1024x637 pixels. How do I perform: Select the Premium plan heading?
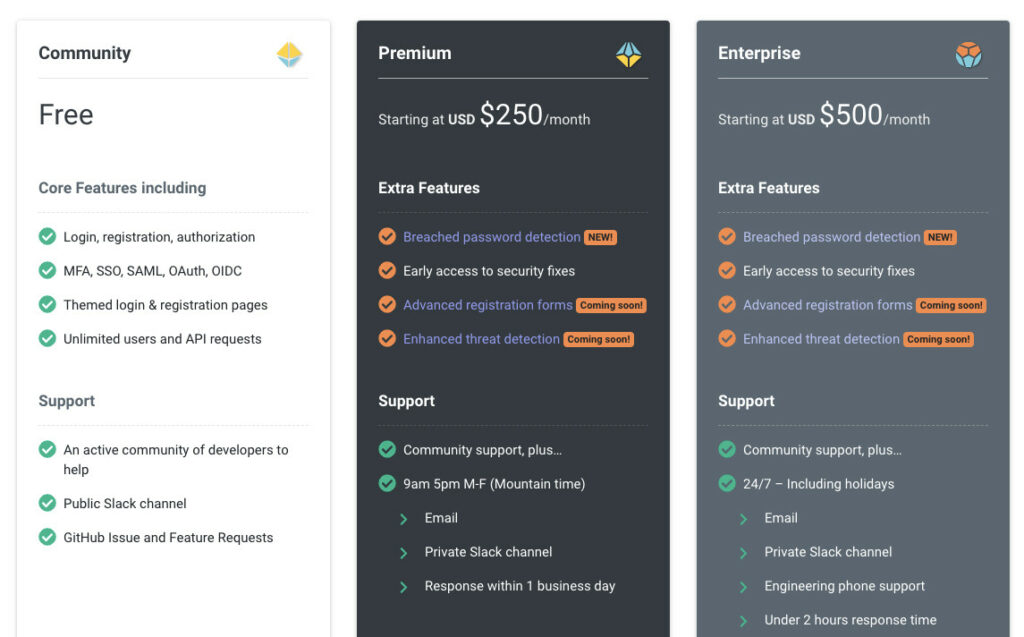click(415, 53)
